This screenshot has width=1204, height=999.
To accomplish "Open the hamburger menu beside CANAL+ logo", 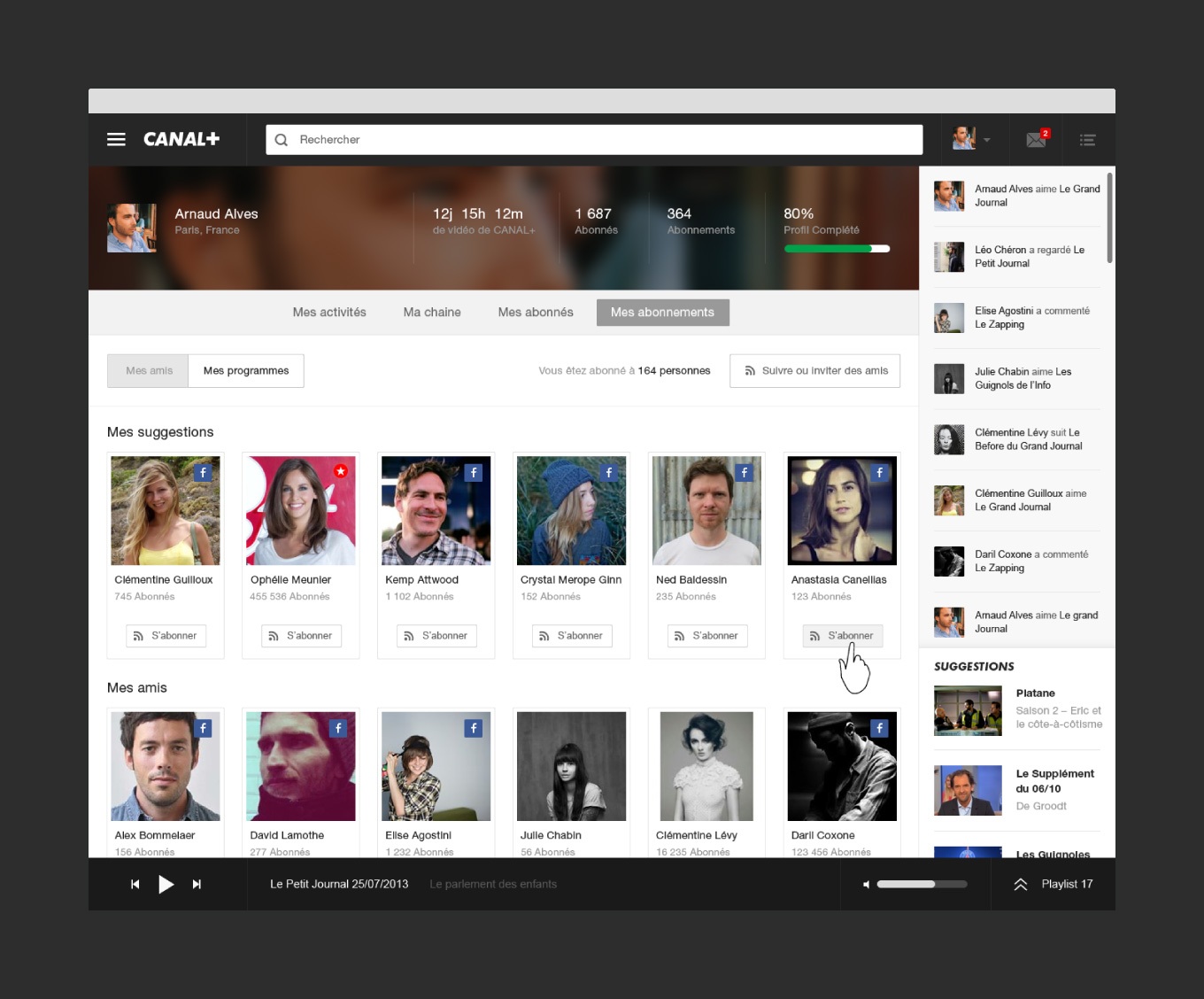I will 116,139.
